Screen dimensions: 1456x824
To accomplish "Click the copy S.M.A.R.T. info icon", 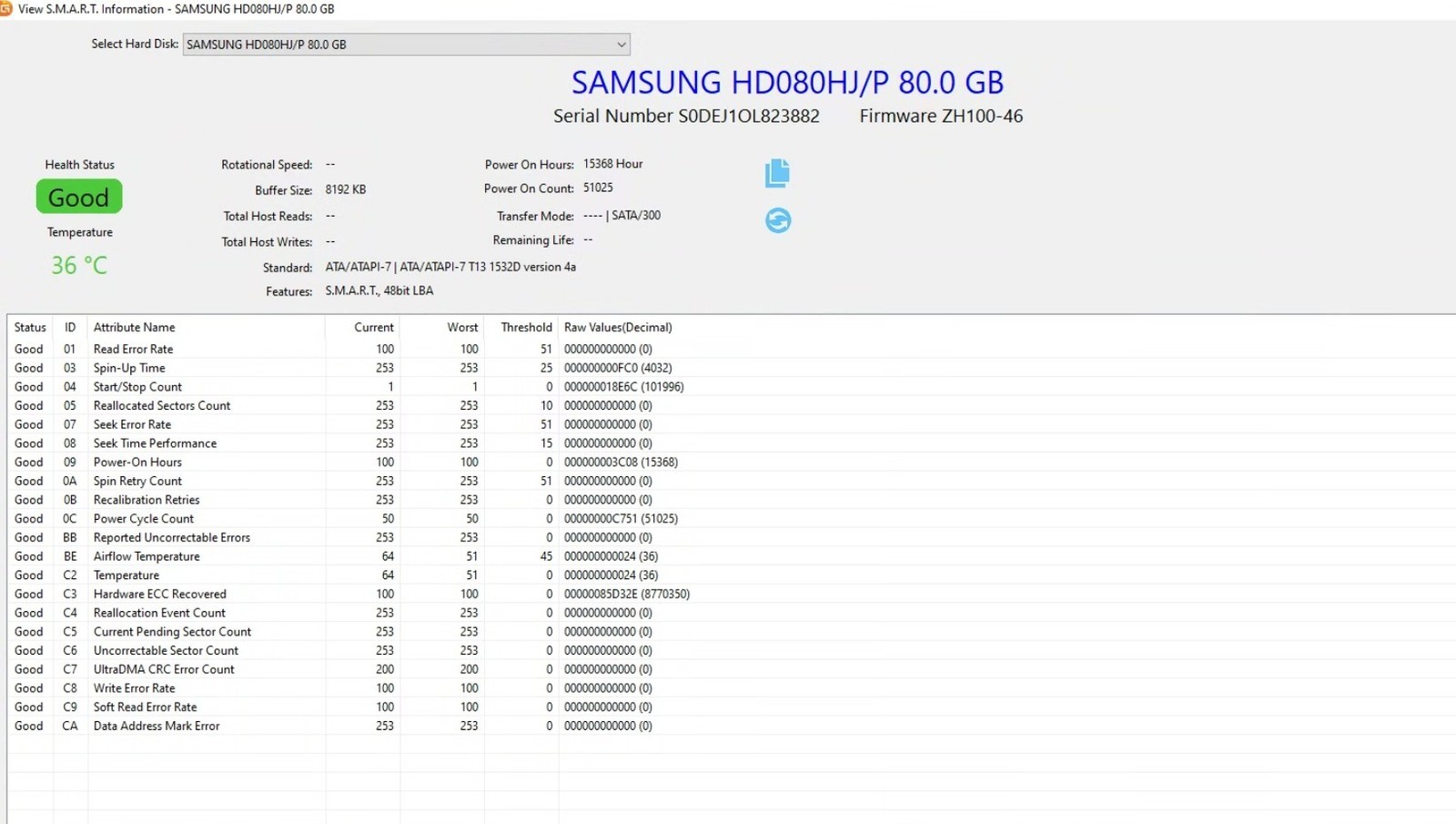I will 777,173.
